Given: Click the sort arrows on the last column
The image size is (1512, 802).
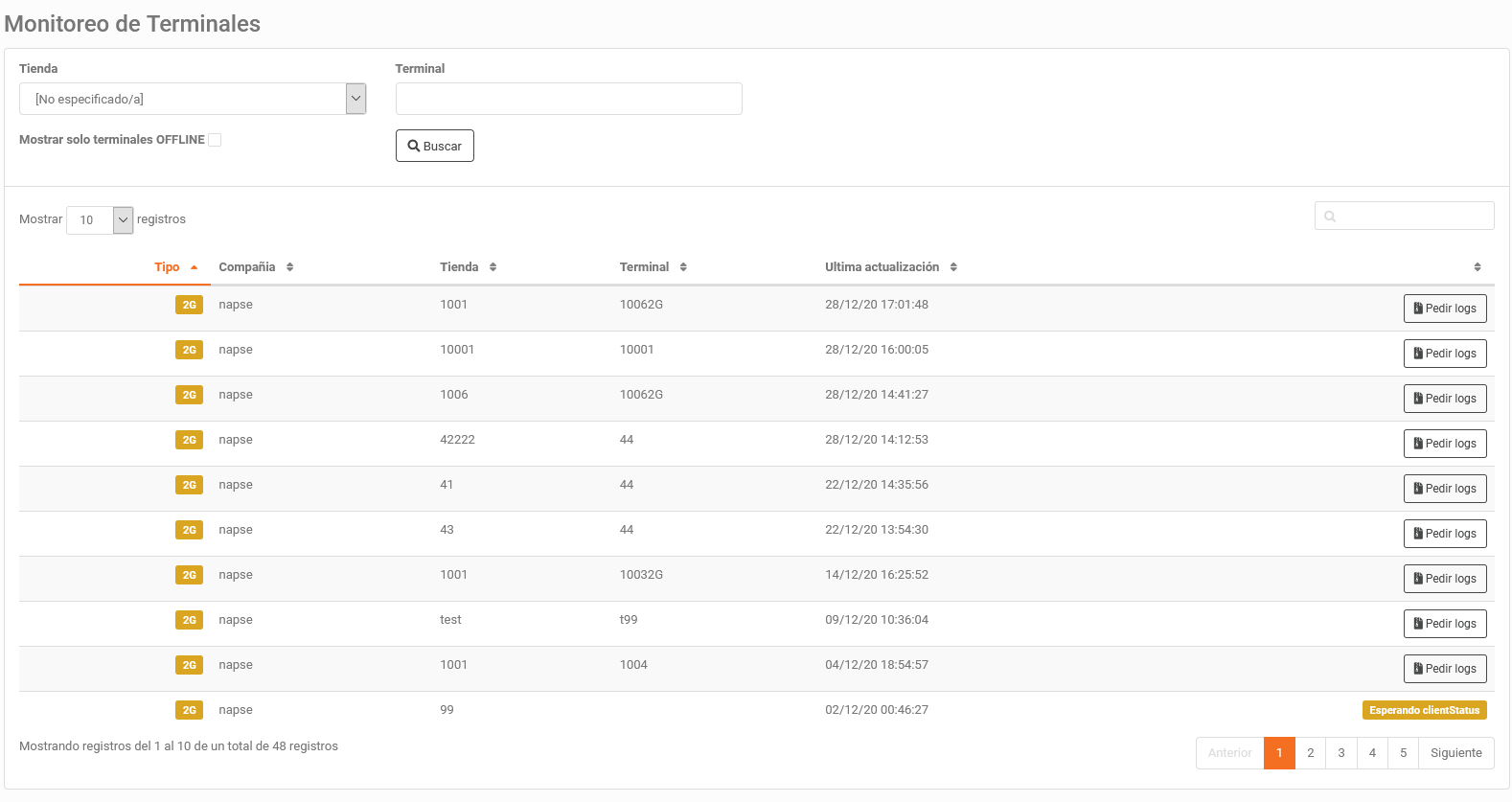Looking at the screenshot, I should [1477, 267].
